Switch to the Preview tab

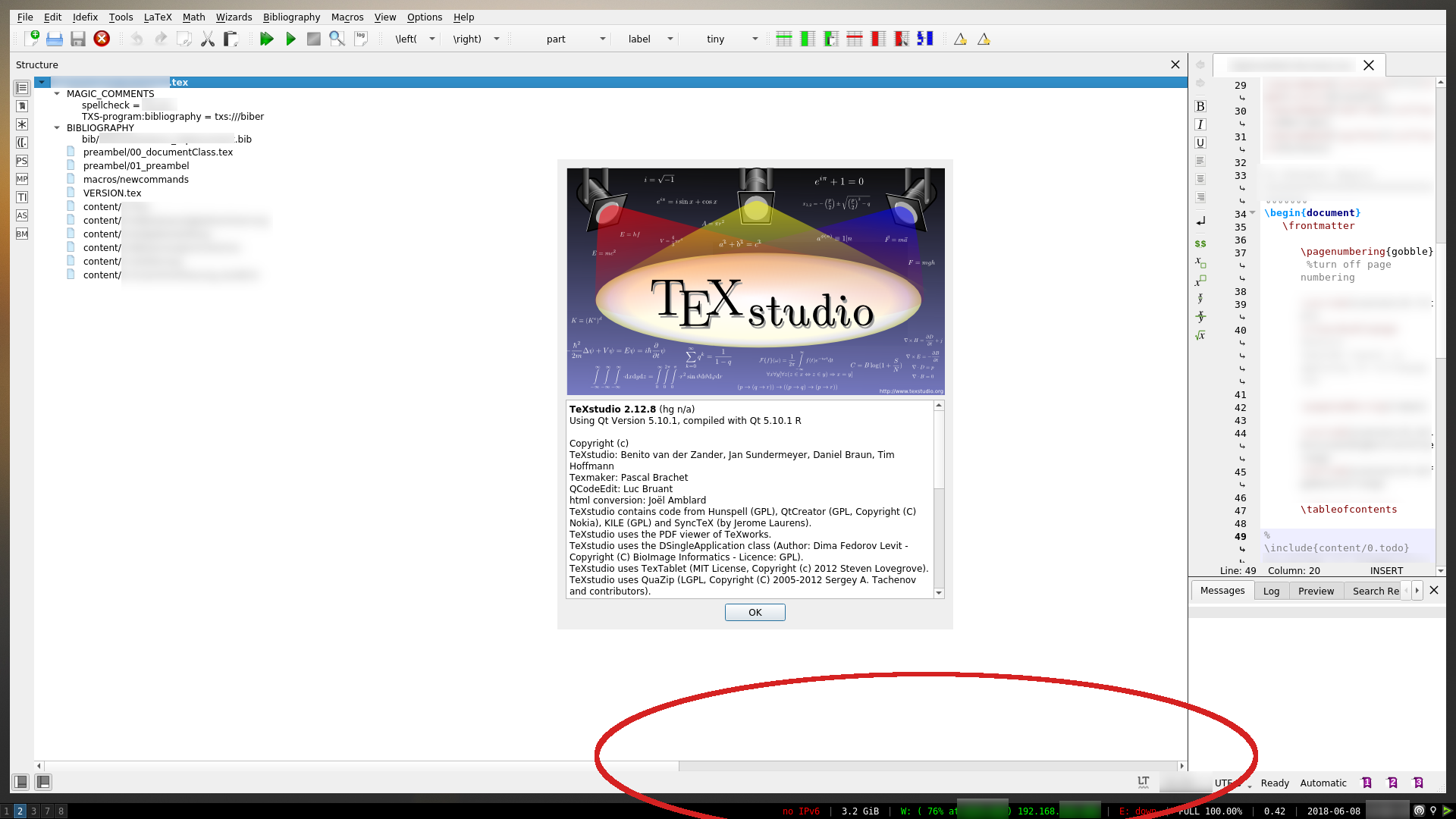point(1316,591)
